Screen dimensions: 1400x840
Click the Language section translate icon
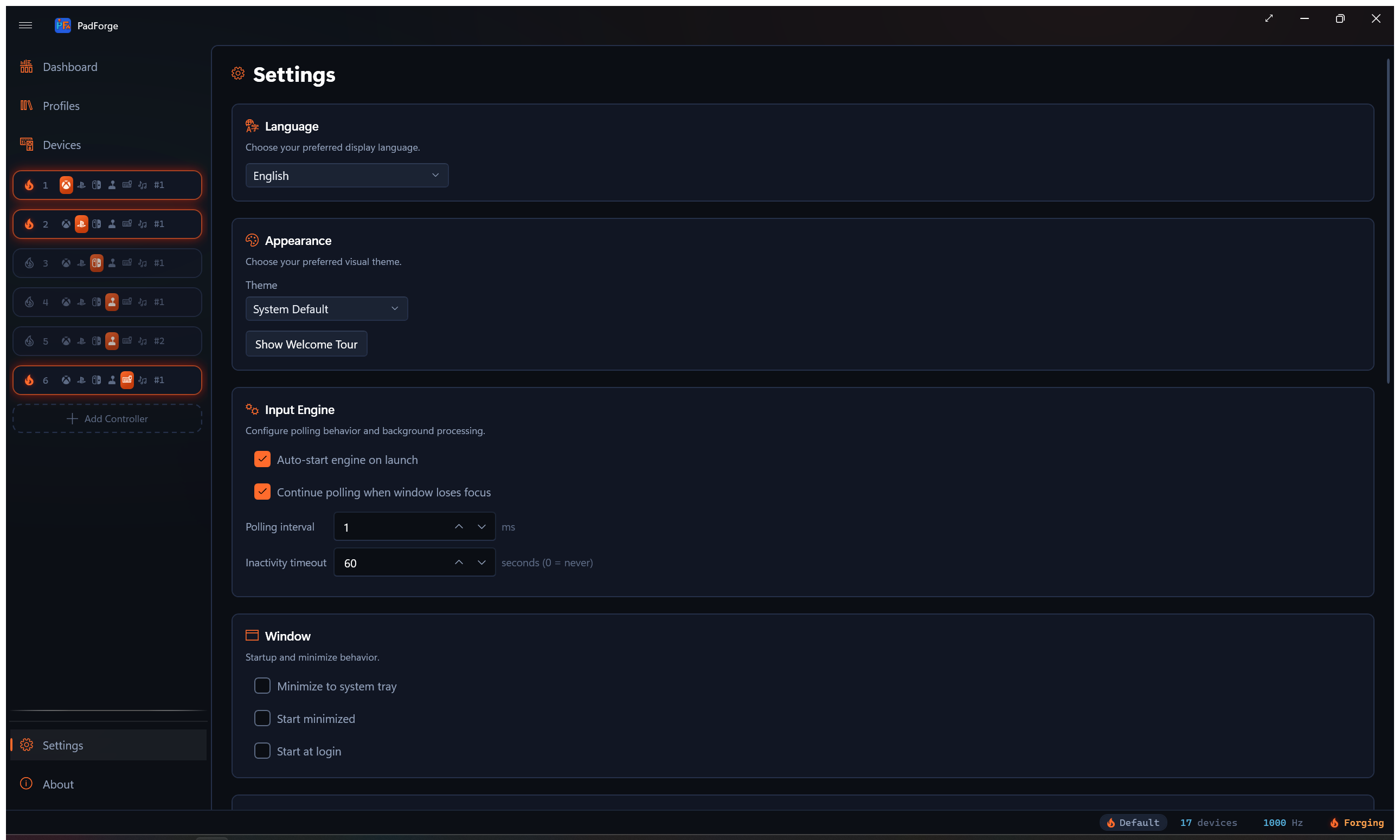pos(252,126)
